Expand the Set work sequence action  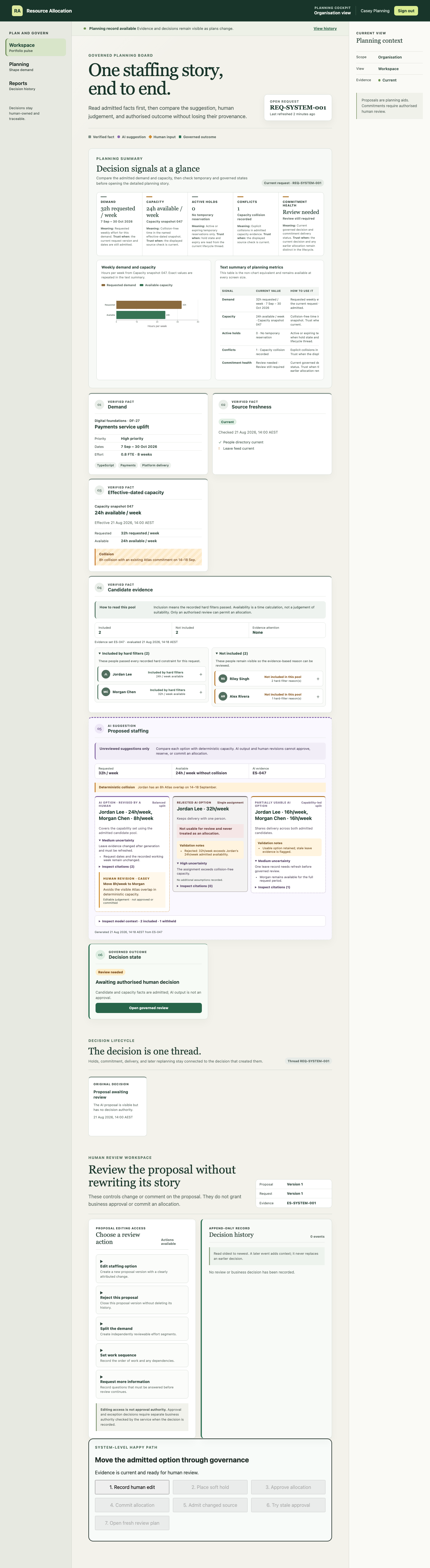[x=142, y=1355]
